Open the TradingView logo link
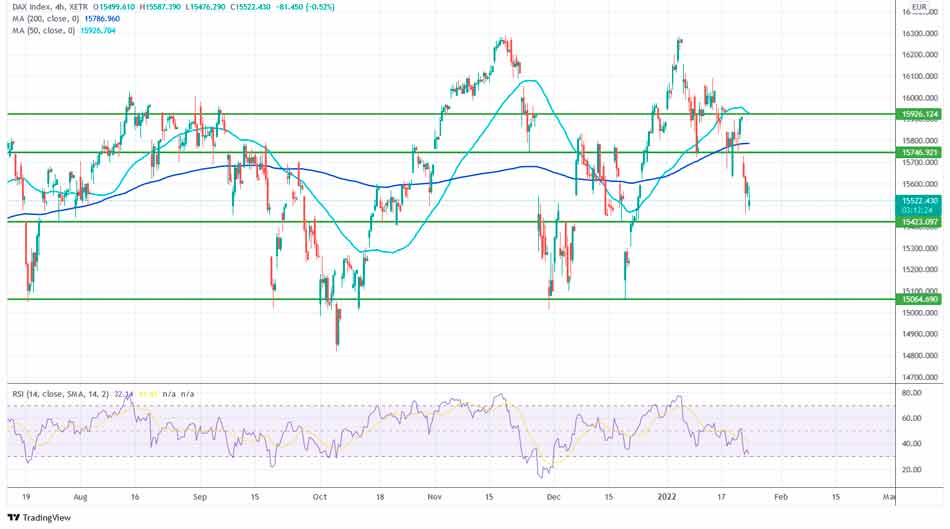 (39, 517)
